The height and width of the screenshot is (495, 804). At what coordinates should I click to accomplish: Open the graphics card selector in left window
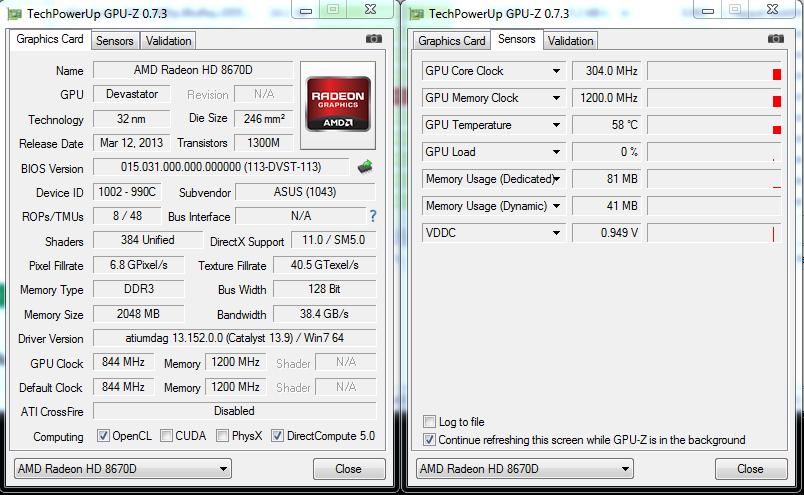(123, 469)
